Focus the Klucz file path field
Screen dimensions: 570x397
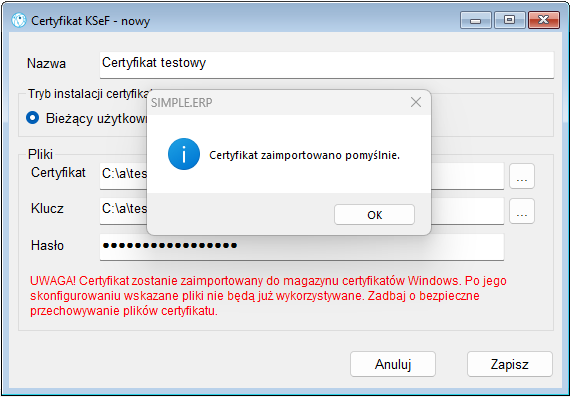[x=302, y=211]
